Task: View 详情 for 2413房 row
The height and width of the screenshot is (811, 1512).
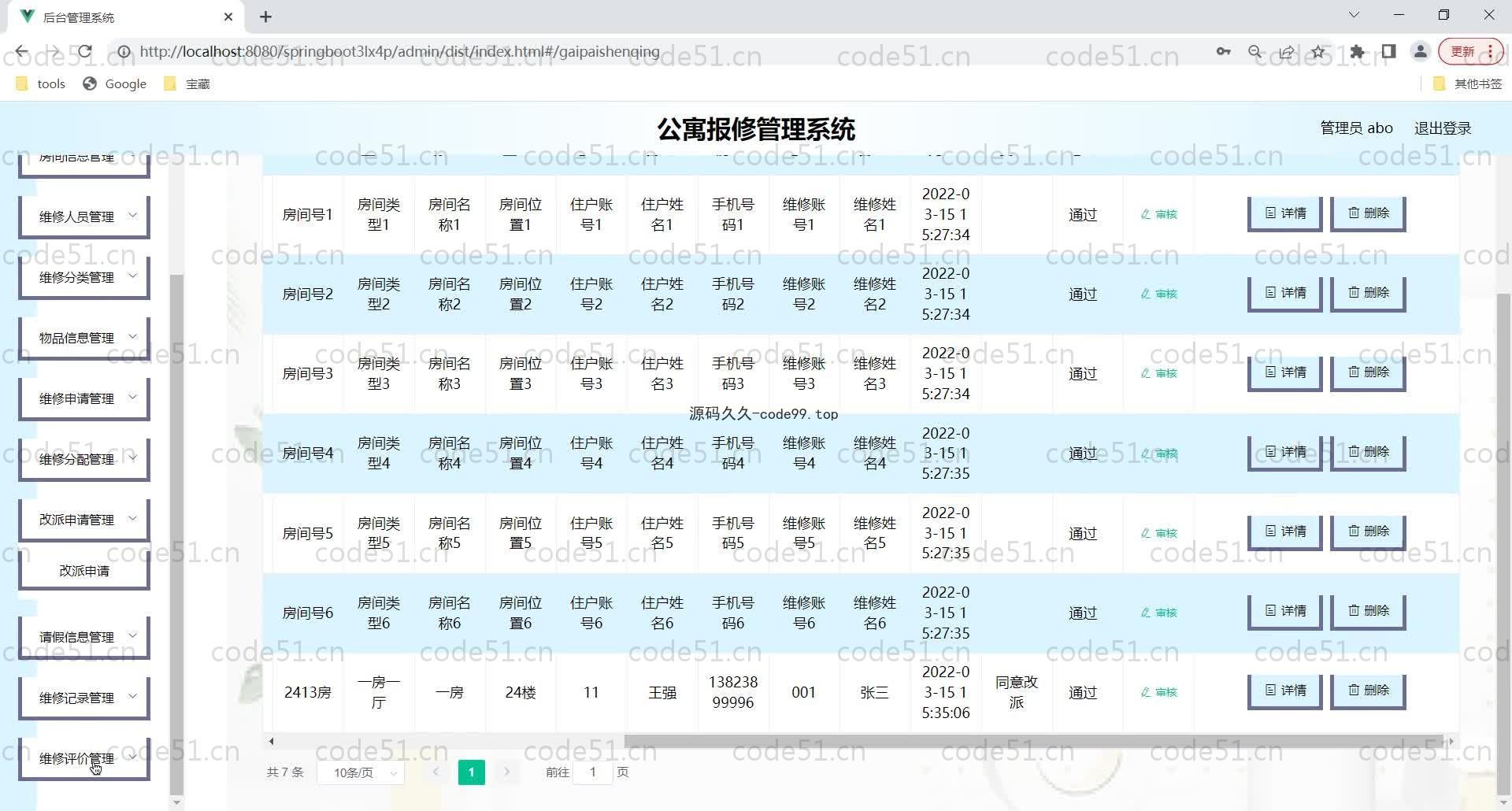Action: tap(1285, 691)
